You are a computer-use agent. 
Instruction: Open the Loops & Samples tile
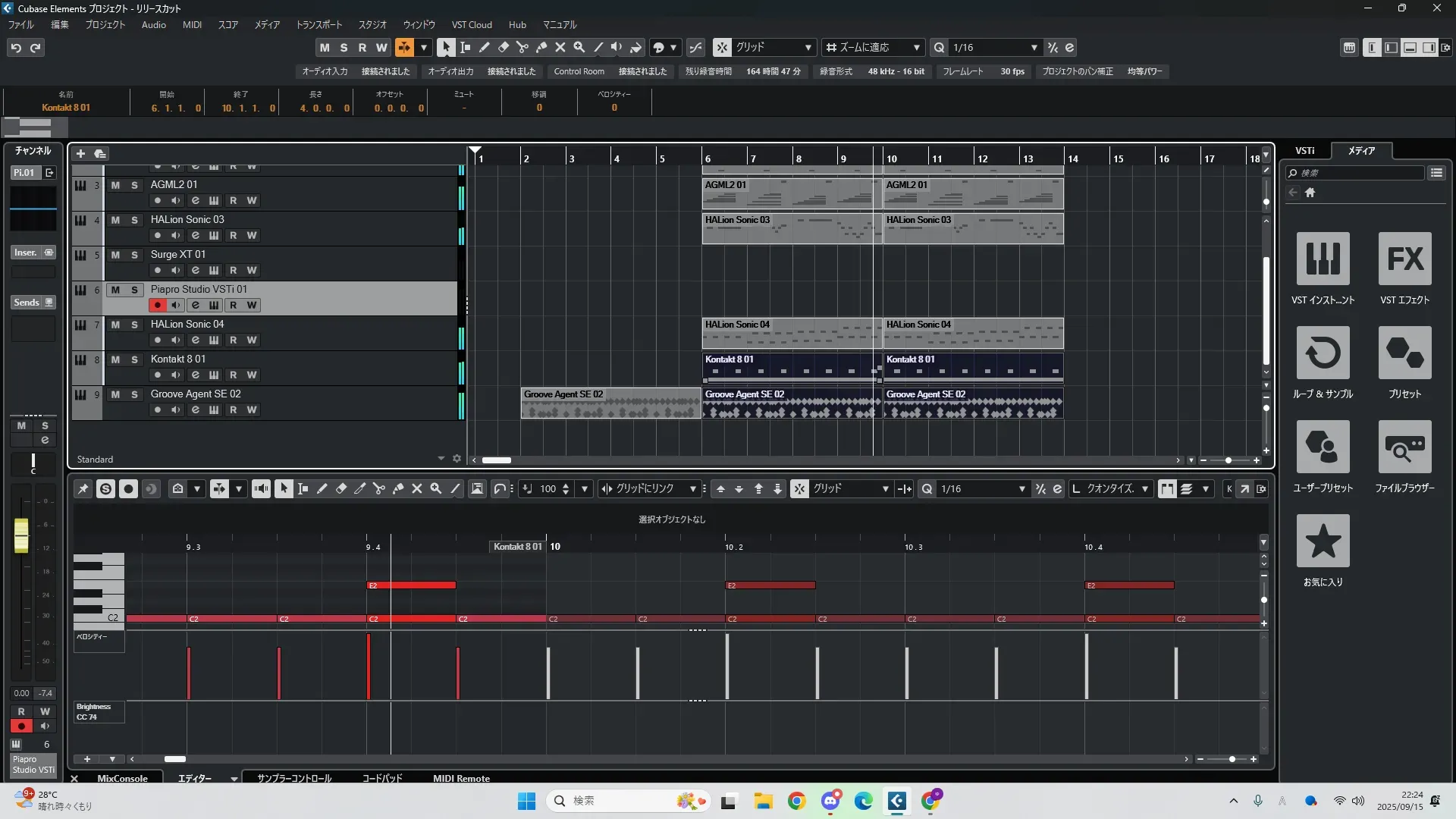pos(1323,353)
